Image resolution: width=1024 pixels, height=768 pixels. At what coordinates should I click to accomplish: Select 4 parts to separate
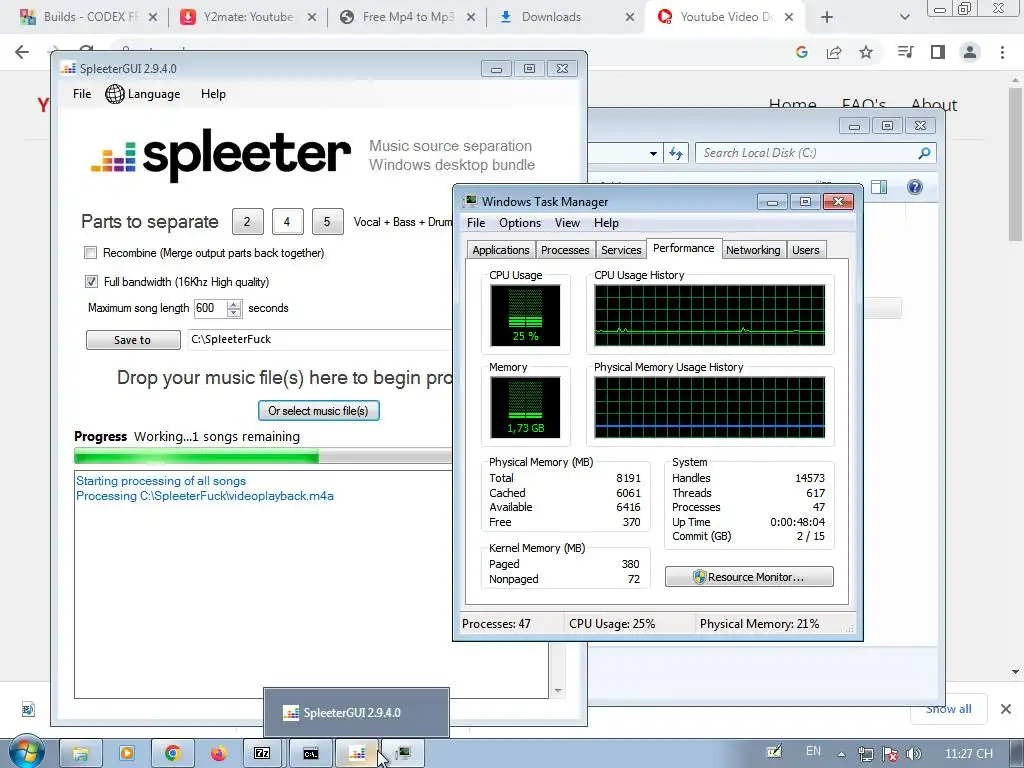click(x=287, y=222)
